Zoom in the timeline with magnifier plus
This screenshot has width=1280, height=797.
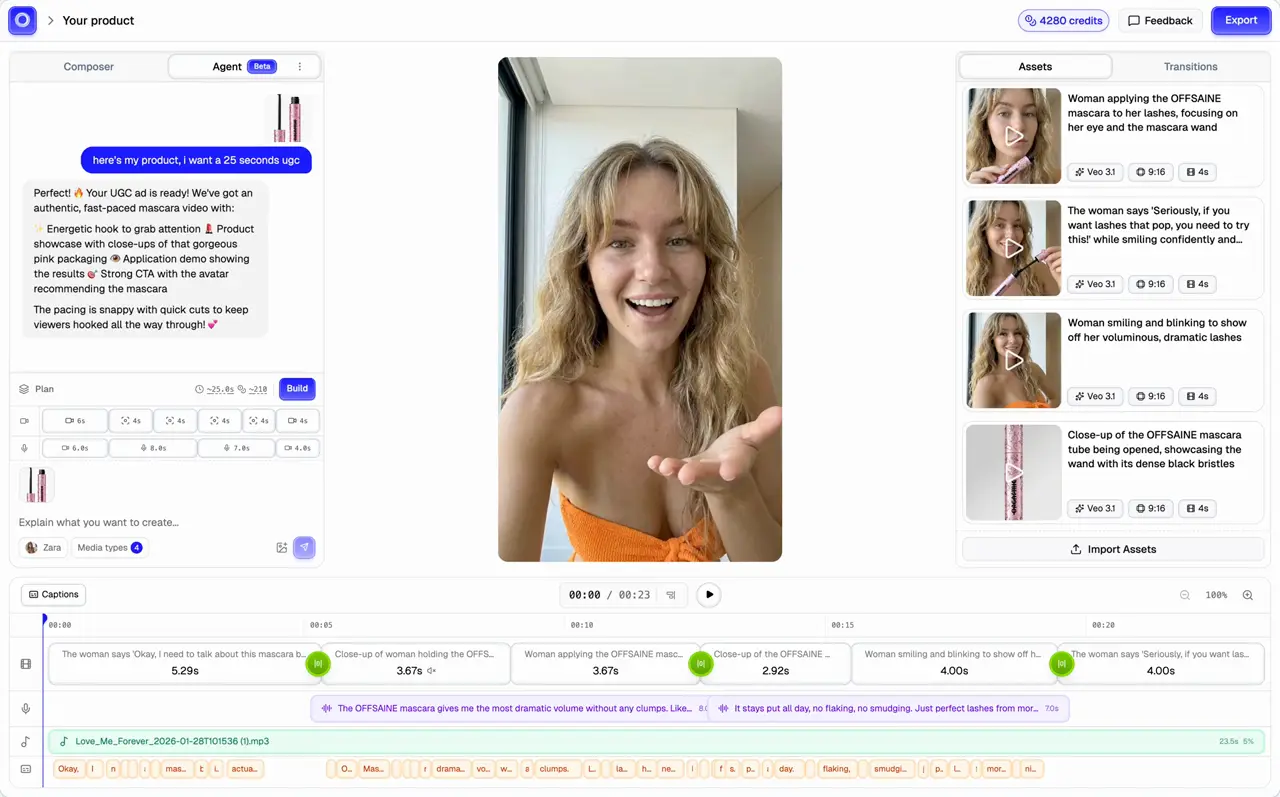[1247, 595]
